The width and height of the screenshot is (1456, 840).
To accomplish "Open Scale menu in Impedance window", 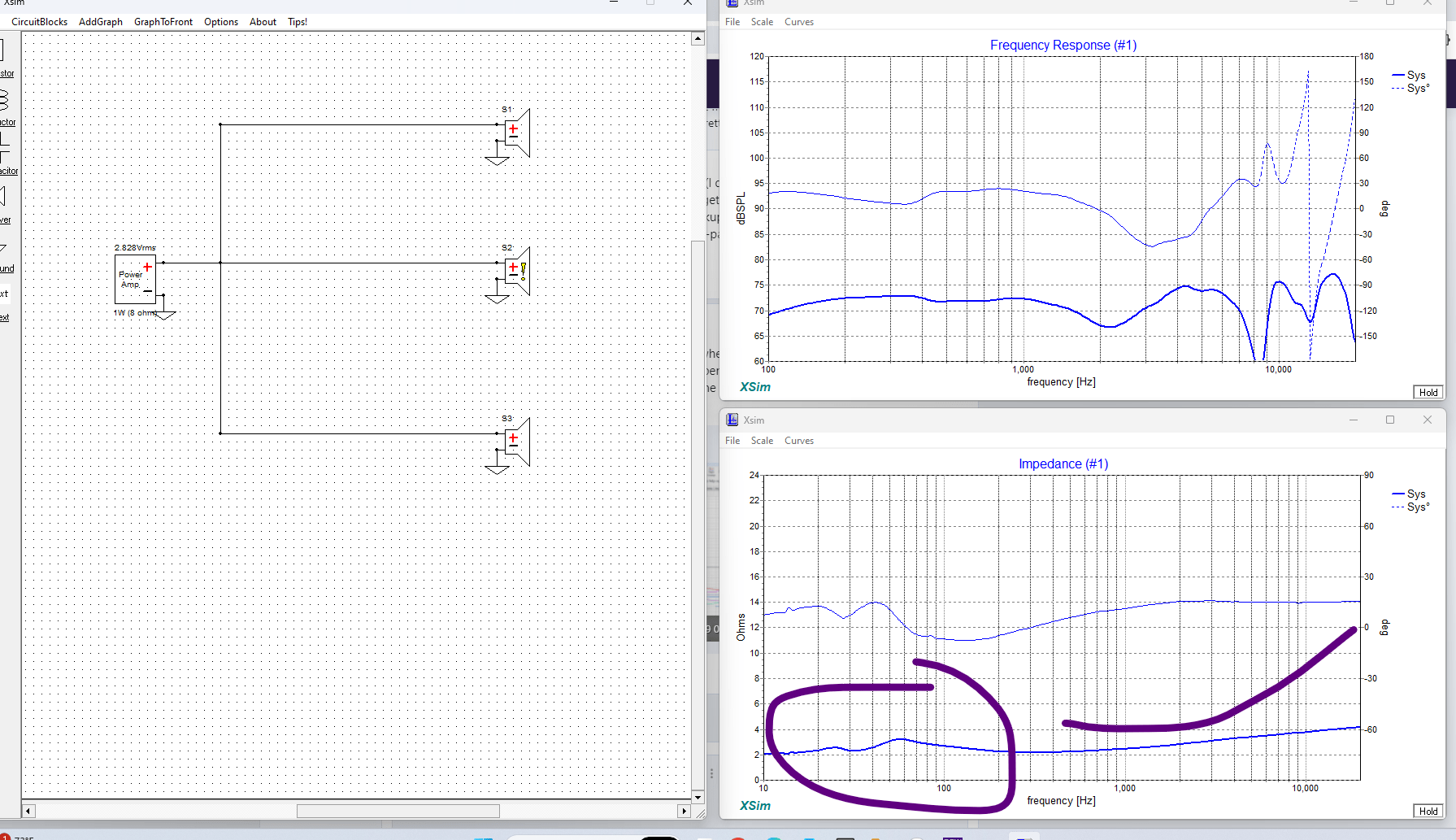I will coord(762,441).
